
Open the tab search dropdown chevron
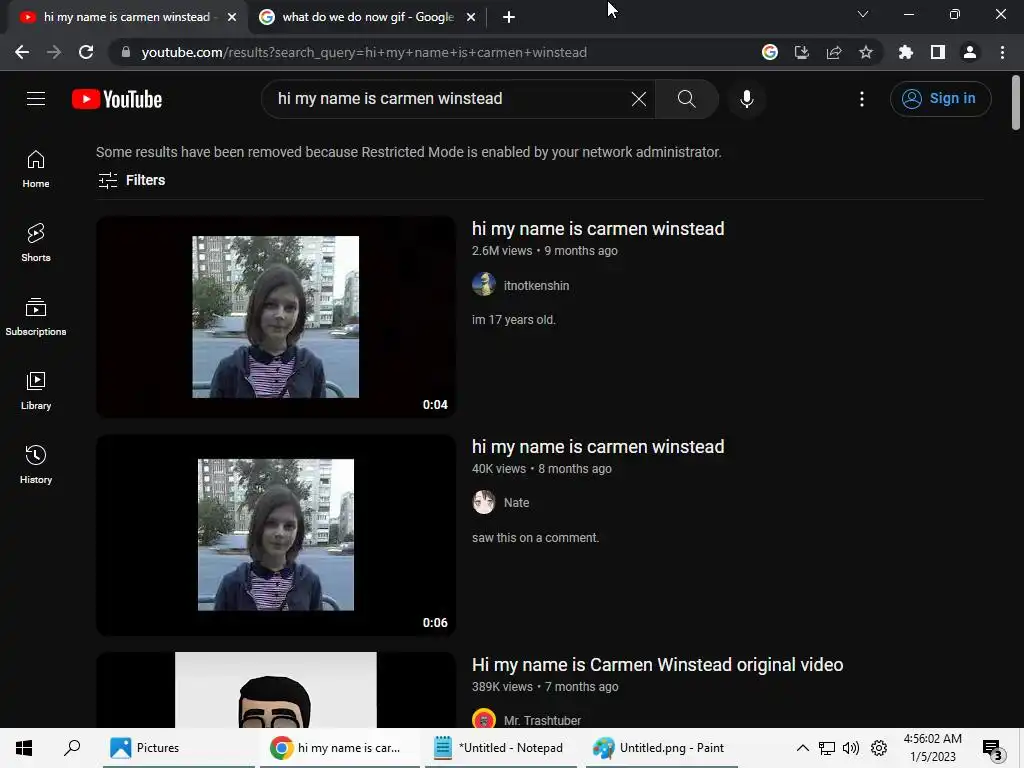863,14
